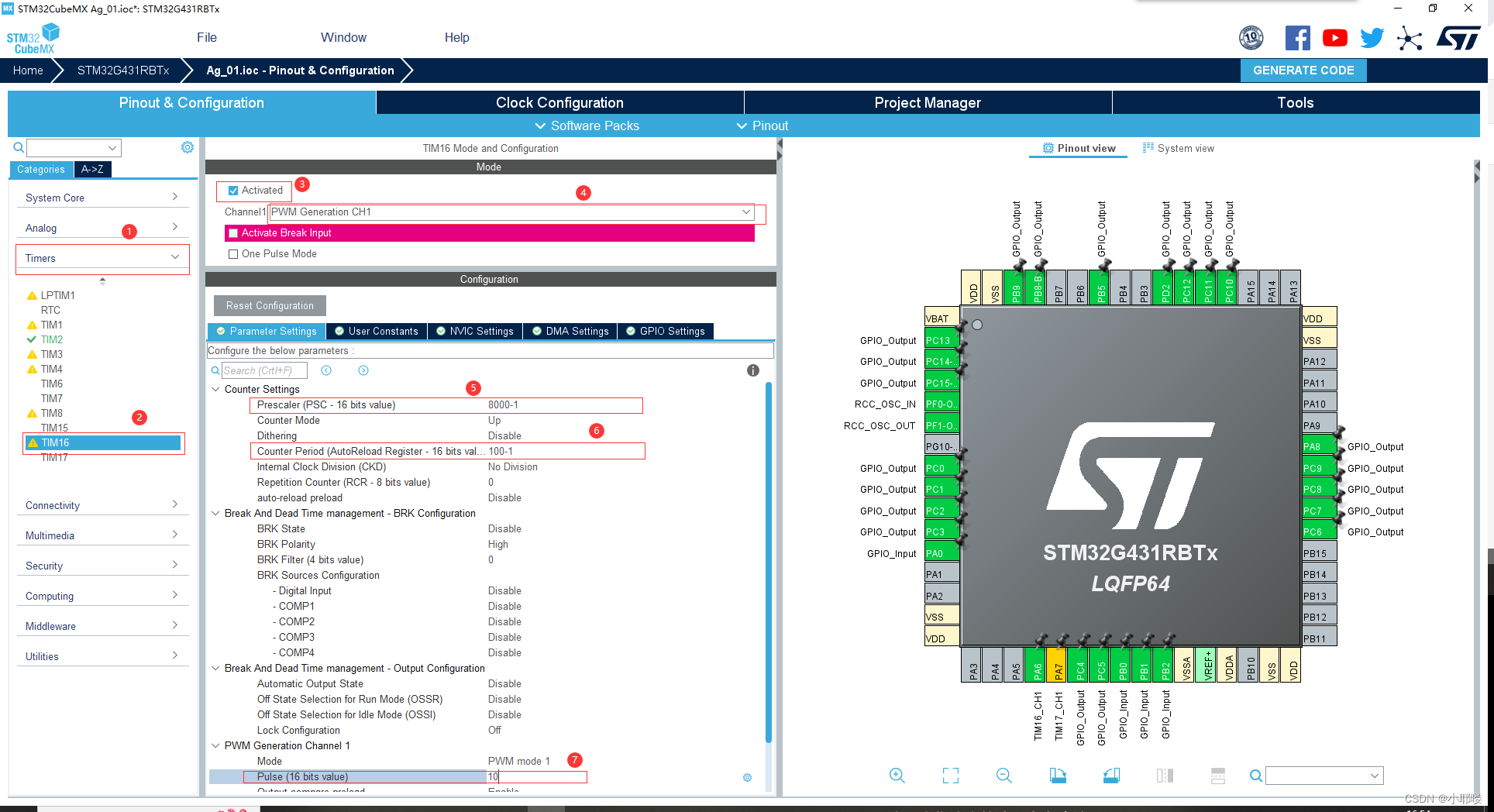Switch to the Tools tab
This screenshot has height=812, width=1494.
1296,102
